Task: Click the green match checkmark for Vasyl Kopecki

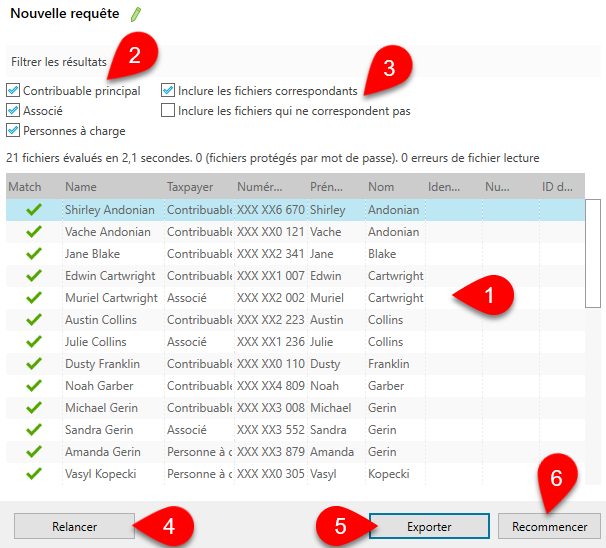Action: (34, 474)
